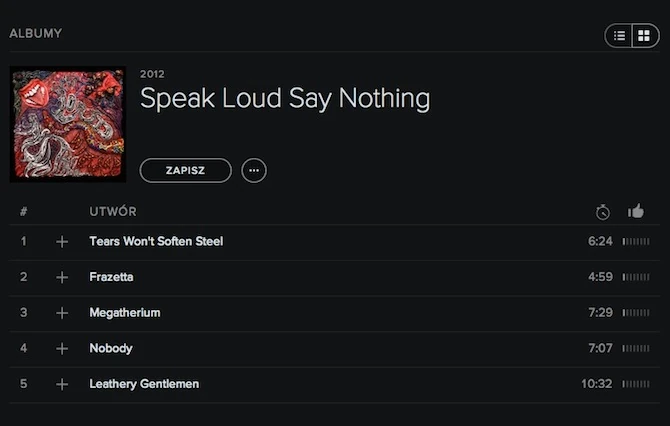Click the album cover artwork
This screenshot has height=426, width=670.
click(x=67, y=124)
